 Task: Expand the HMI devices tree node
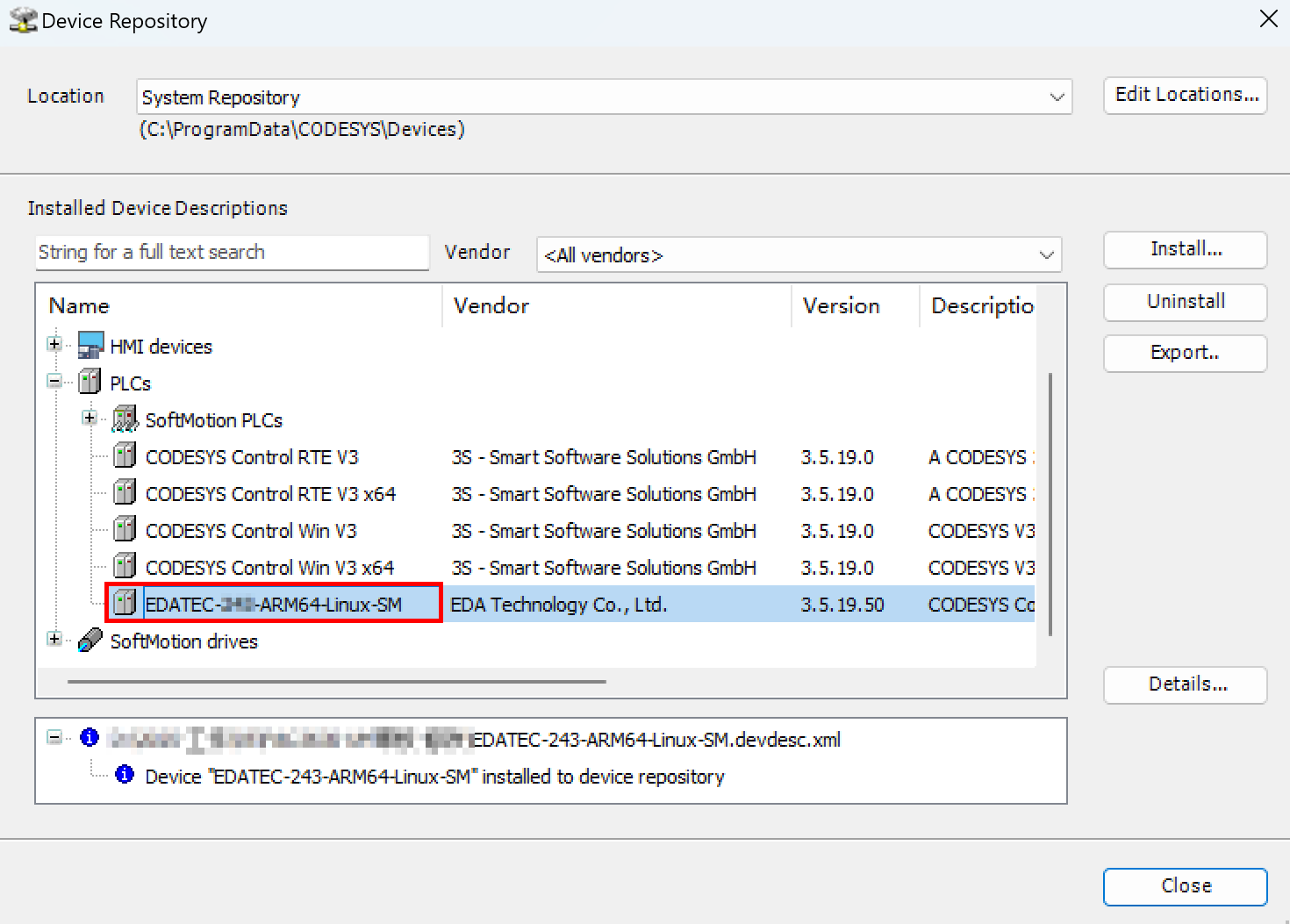pyautogui.click(x=55, y=345)
